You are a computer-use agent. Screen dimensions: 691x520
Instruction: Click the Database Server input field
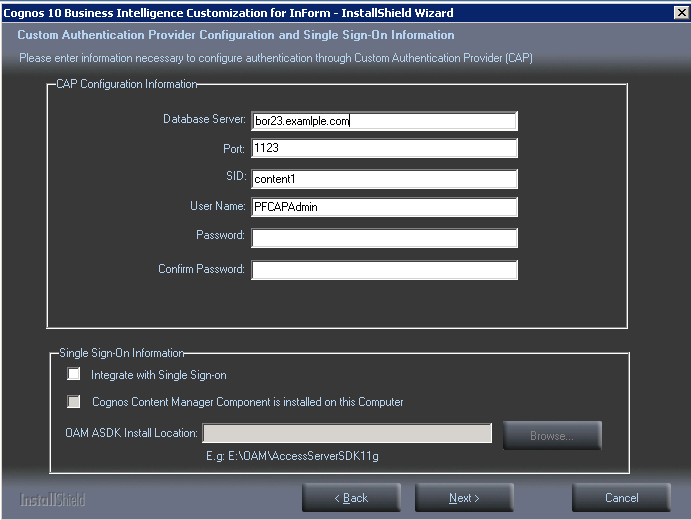(384, 121)
